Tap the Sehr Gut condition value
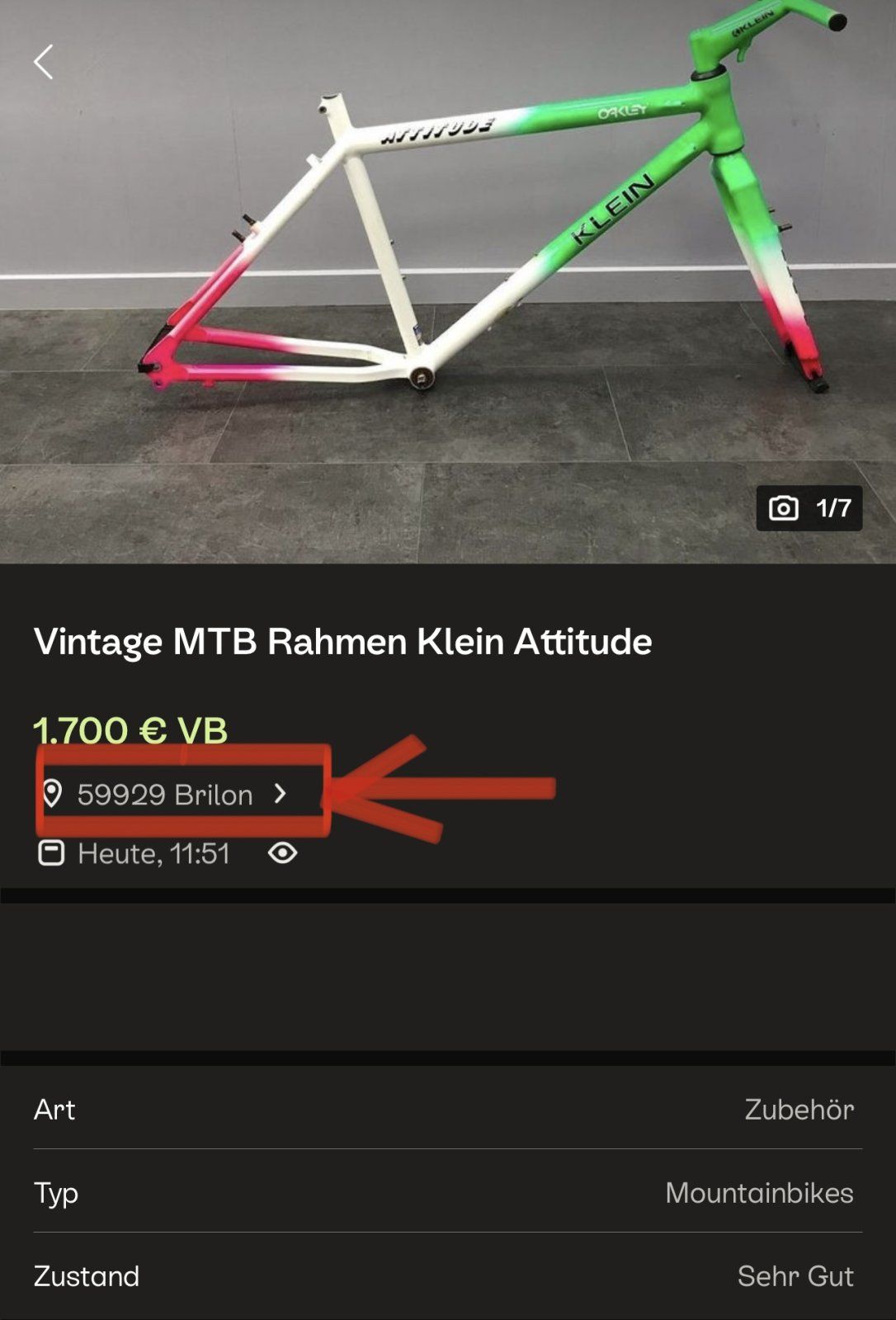This screenshot has width=896, height=1320. point(795,1276)
